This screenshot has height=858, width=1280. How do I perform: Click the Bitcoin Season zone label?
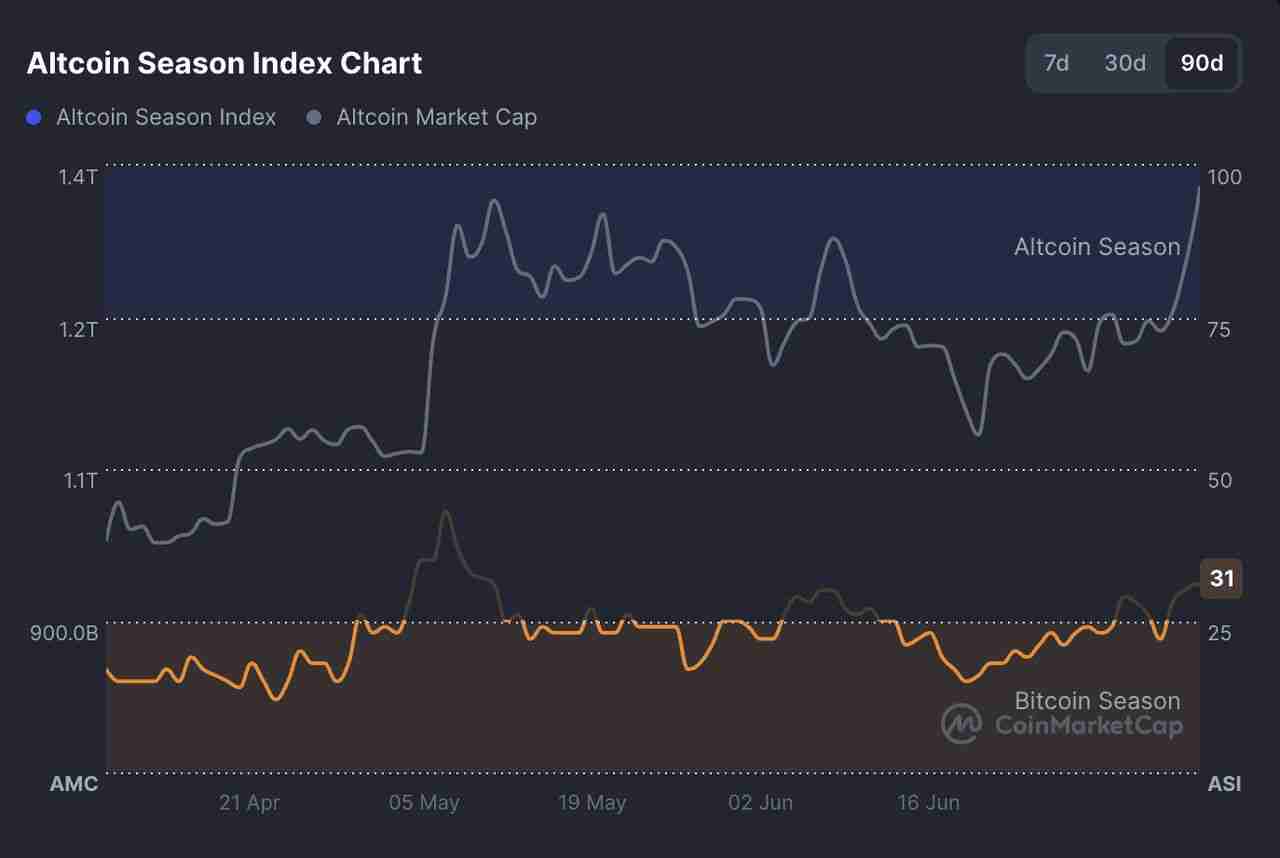(1096, 701)
